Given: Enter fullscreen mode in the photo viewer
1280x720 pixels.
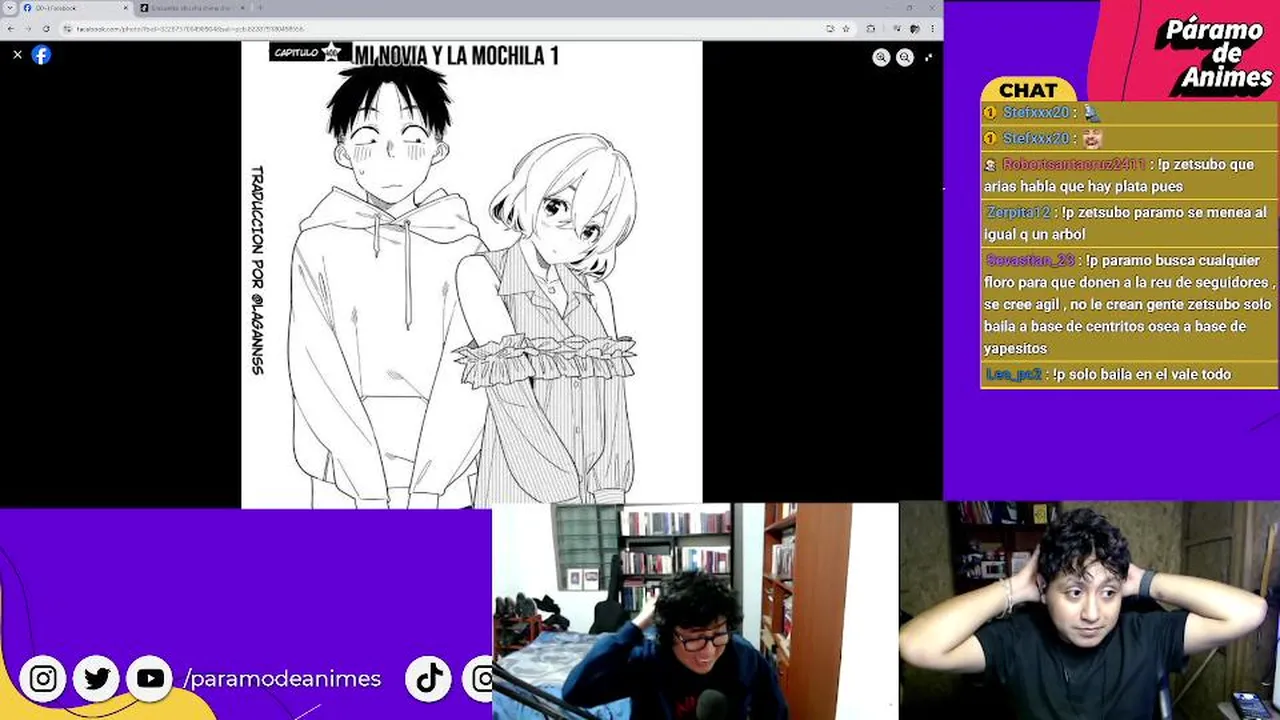Looking at the screenshot, I should point(929,57).
